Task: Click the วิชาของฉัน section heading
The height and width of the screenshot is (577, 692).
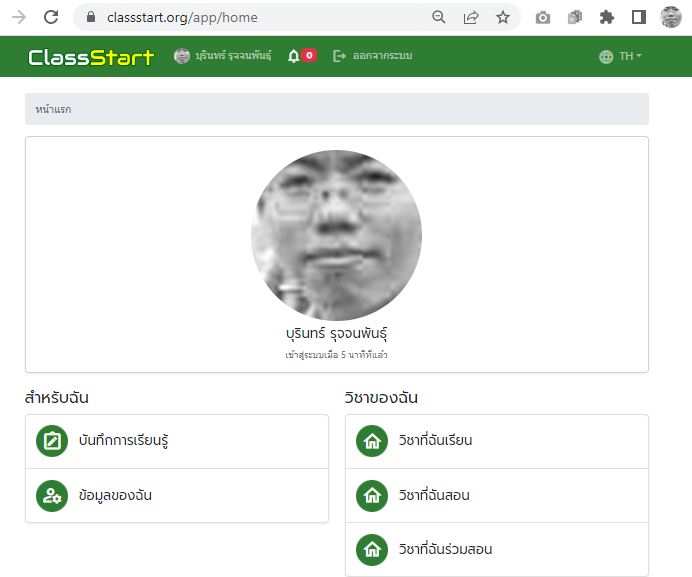Action: coord(381,398)
